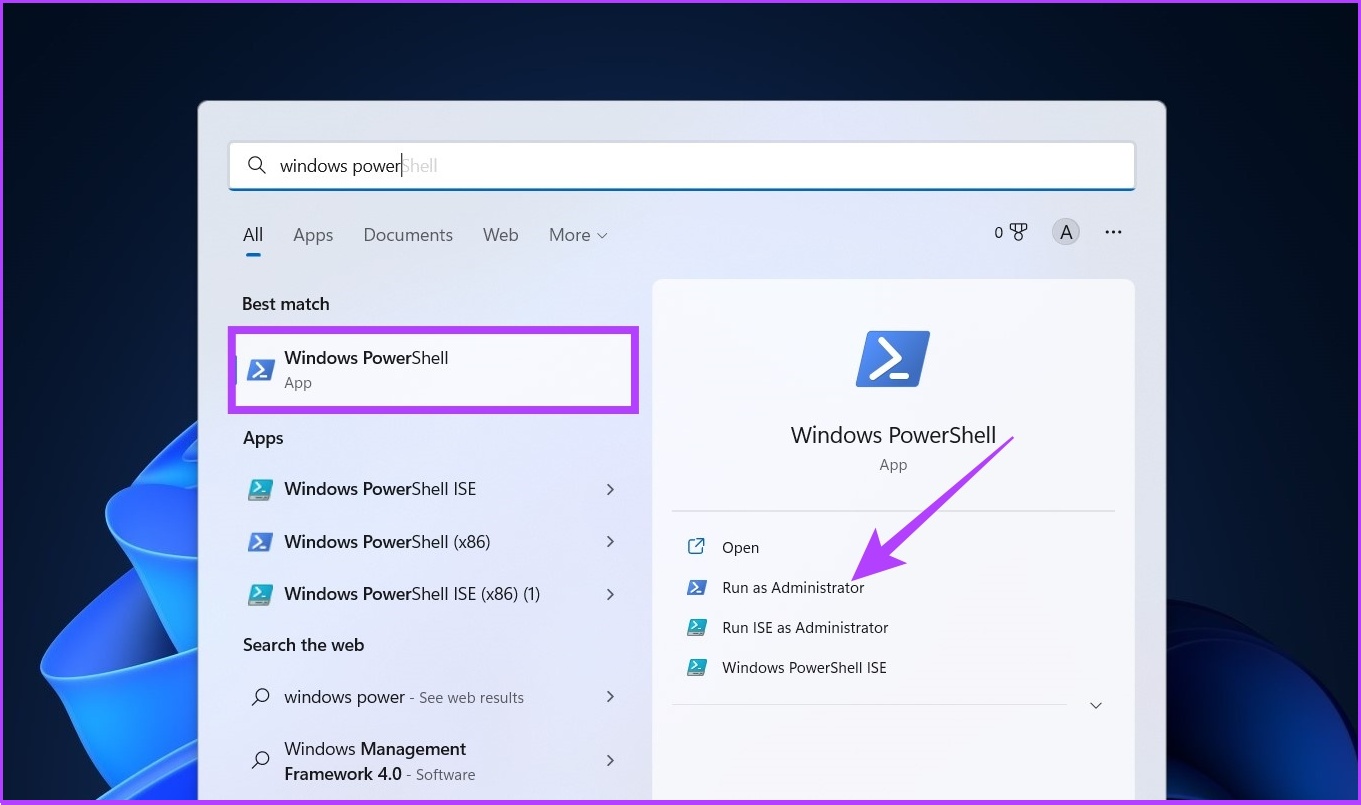Click the 'Search the web' heading

[303, 645]
